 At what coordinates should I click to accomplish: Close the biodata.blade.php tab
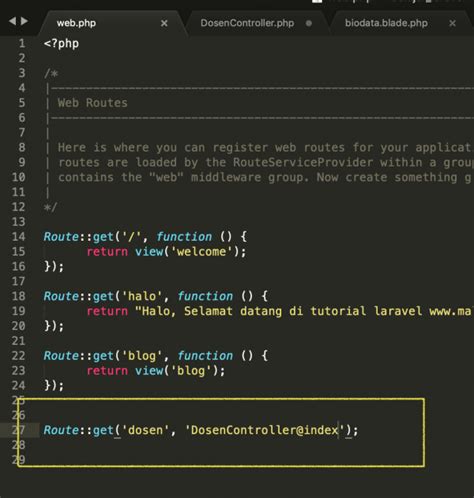click(x=452, y=23)
